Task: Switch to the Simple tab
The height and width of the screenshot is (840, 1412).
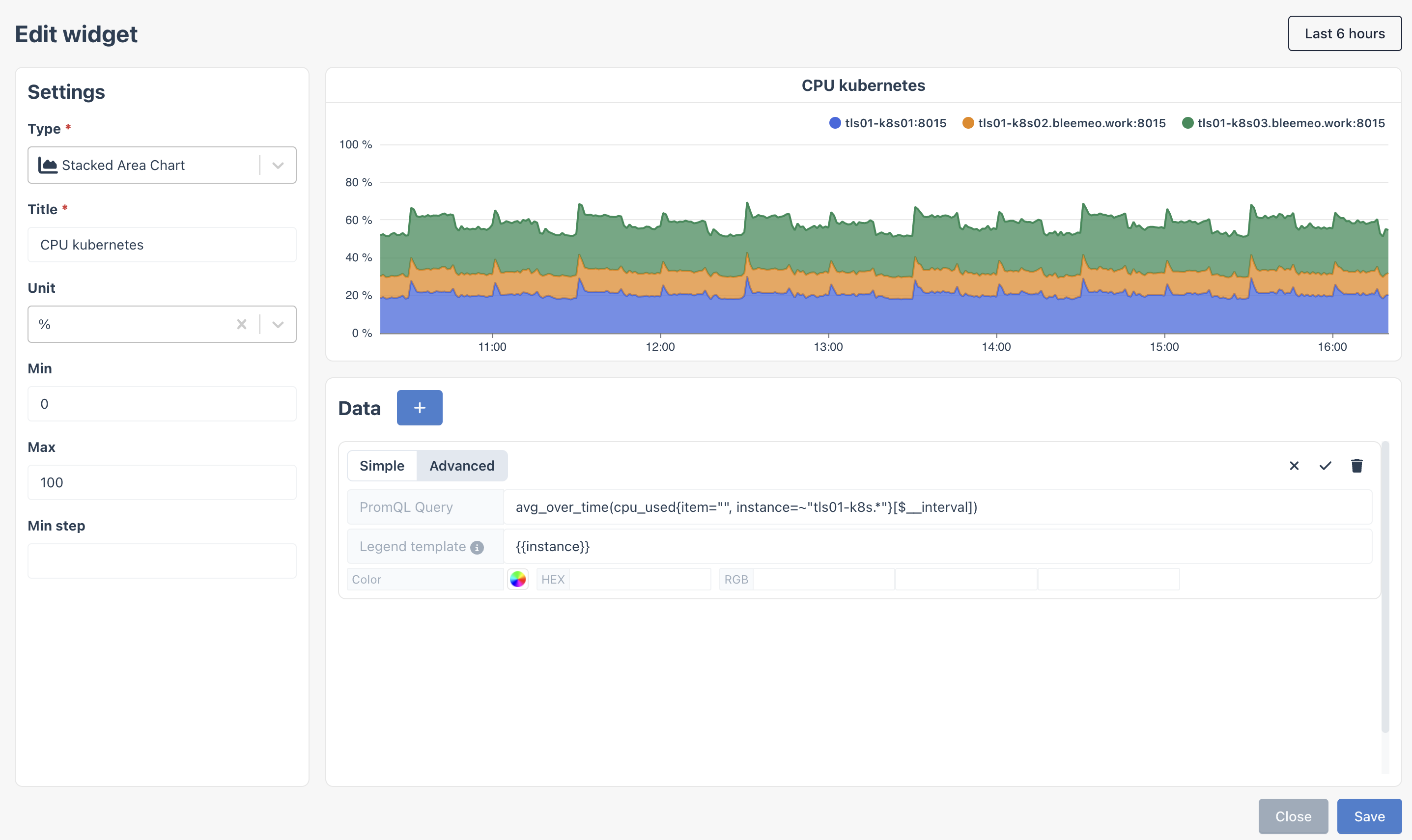Action: [x=382, y=465]
